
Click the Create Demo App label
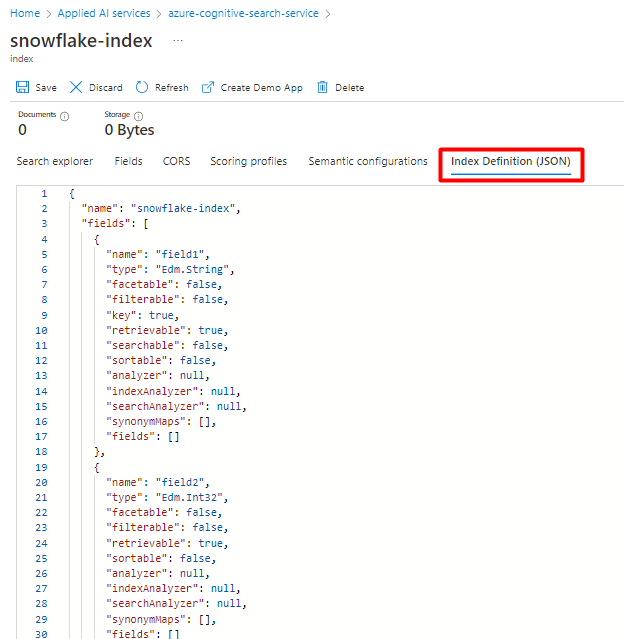[262, 88]
